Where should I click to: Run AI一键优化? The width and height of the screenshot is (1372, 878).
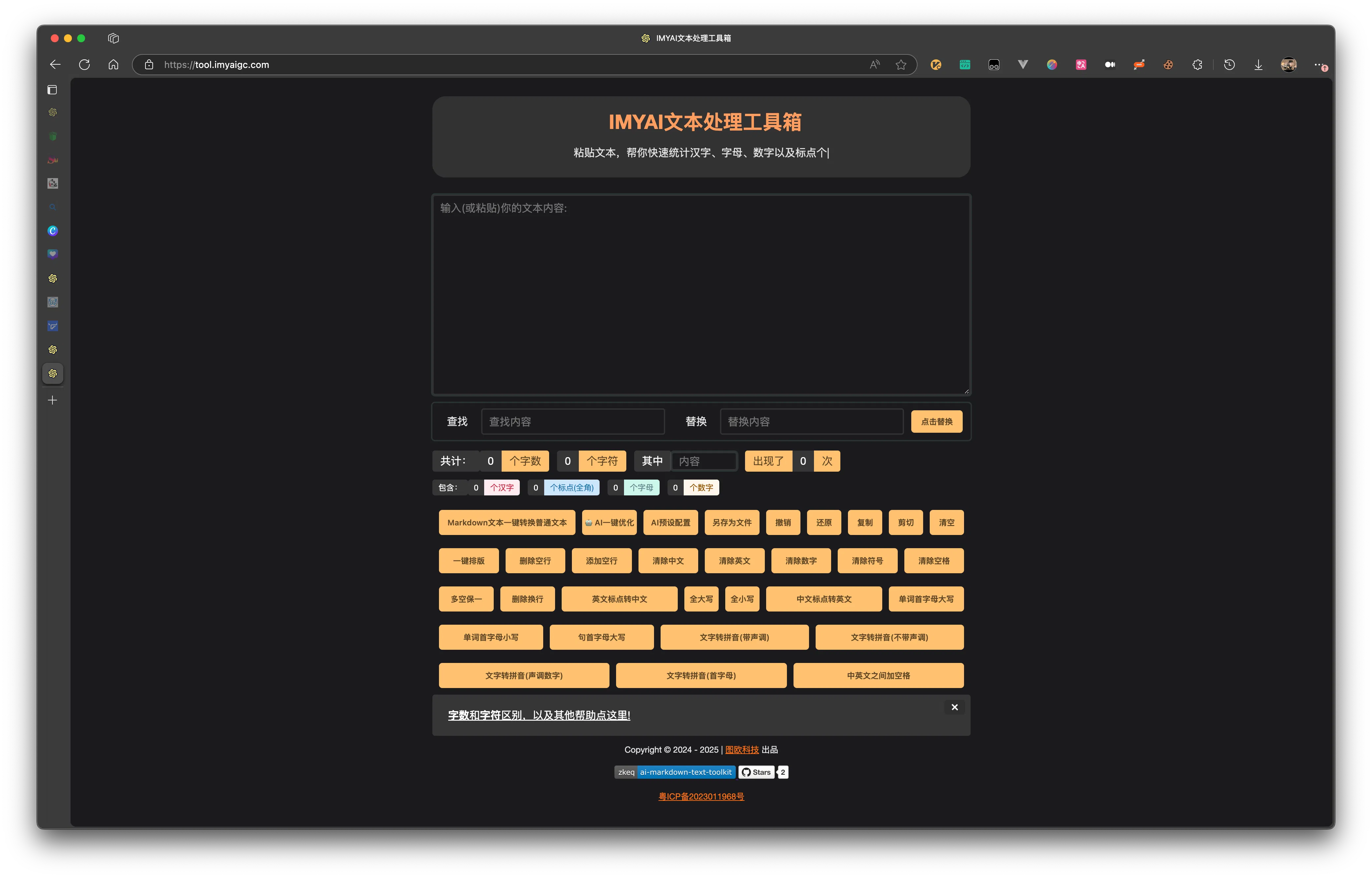click(x=609, y=522)
